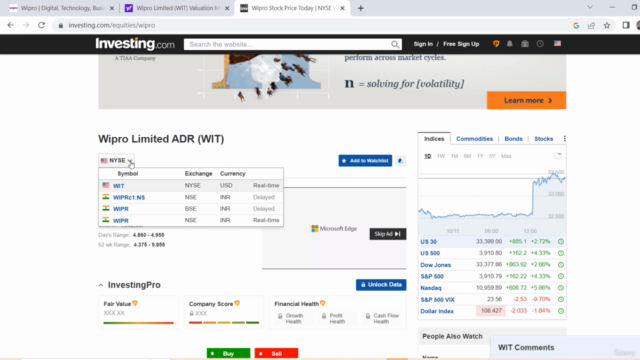The height and width of the screenshot is (360, 640).
Task: Click the Fair Value gauge bar
Action: [x=138, y=323]
